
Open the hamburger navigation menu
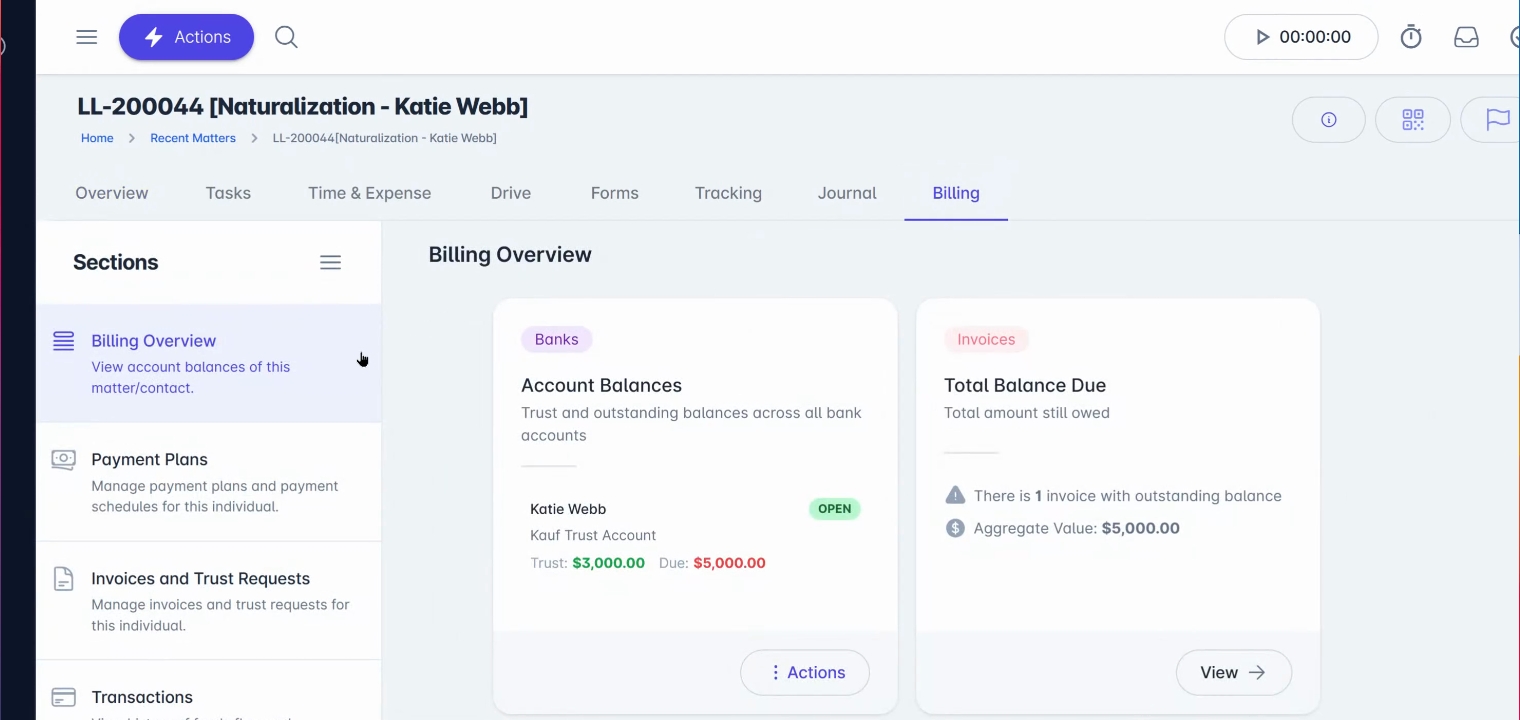tap(87, 37)
